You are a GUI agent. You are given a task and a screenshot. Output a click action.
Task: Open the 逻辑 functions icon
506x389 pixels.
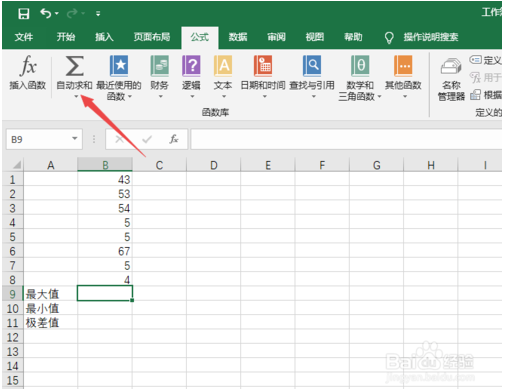point(191,66)
